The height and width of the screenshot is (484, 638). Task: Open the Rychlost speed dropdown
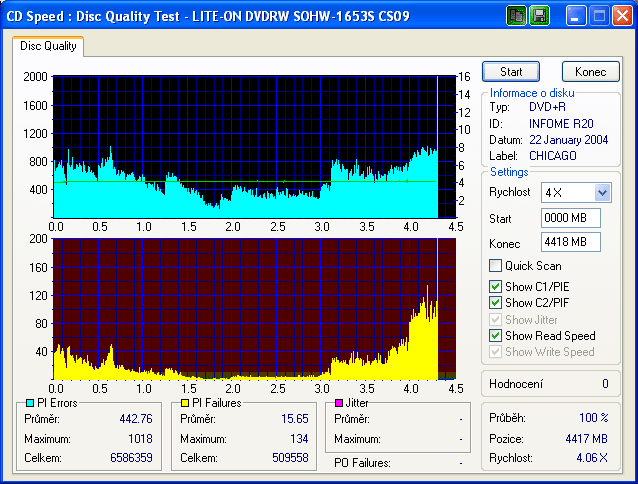pos(602,192)
